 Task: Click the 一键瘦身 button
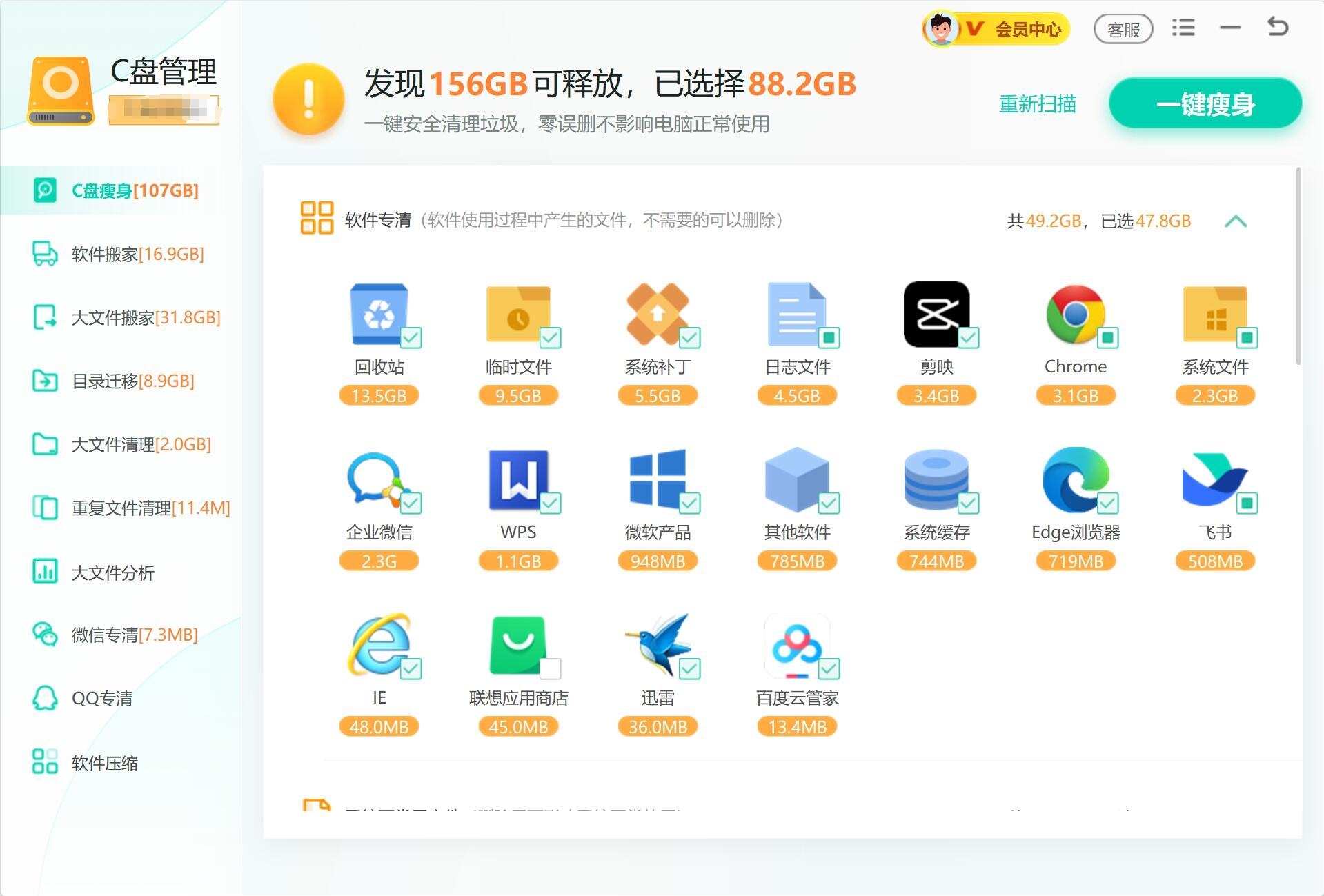coord(1205,103)
